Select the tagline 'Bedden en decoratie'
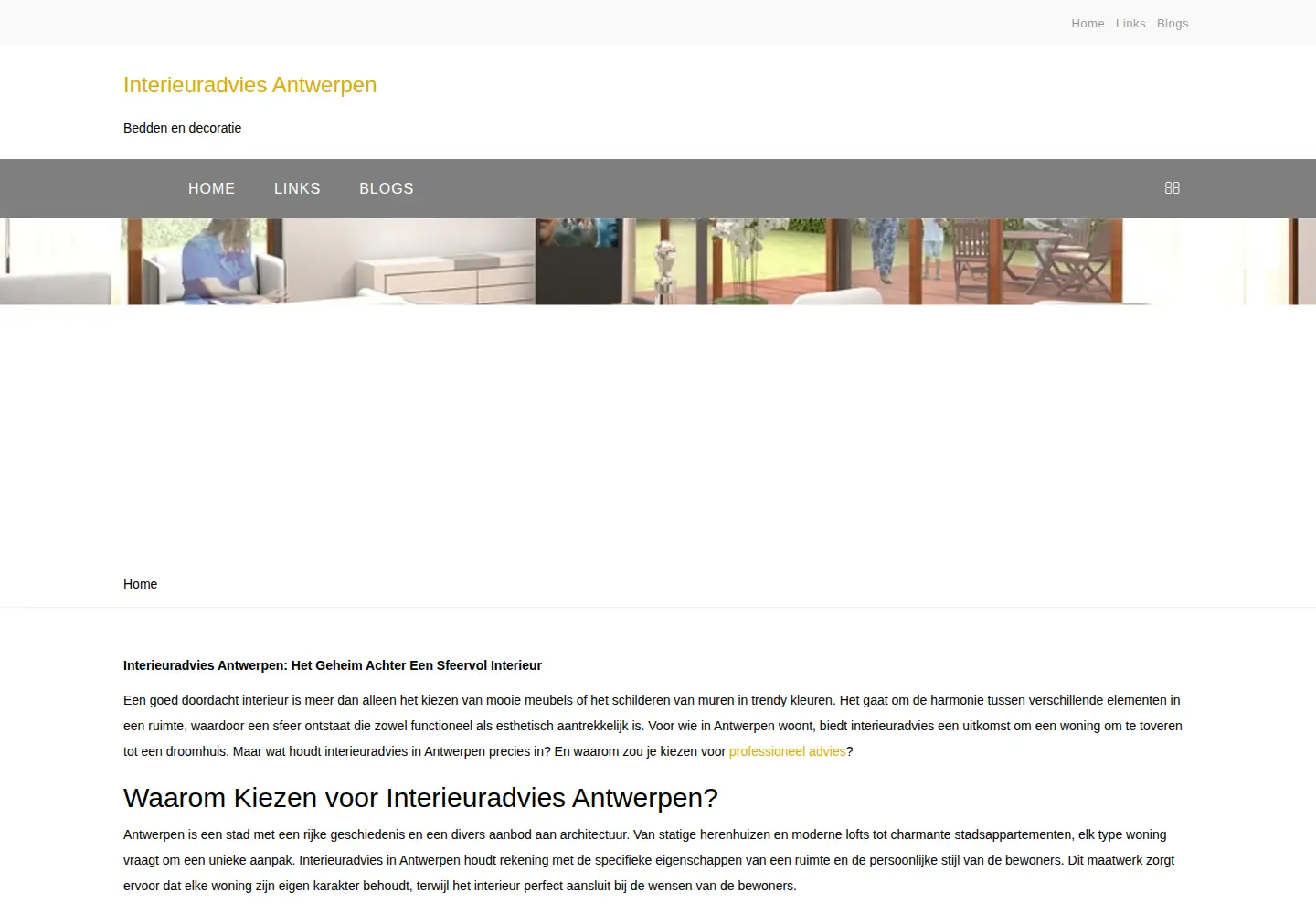Screen dimensions: 1316x914 click(x=183, y=128)
